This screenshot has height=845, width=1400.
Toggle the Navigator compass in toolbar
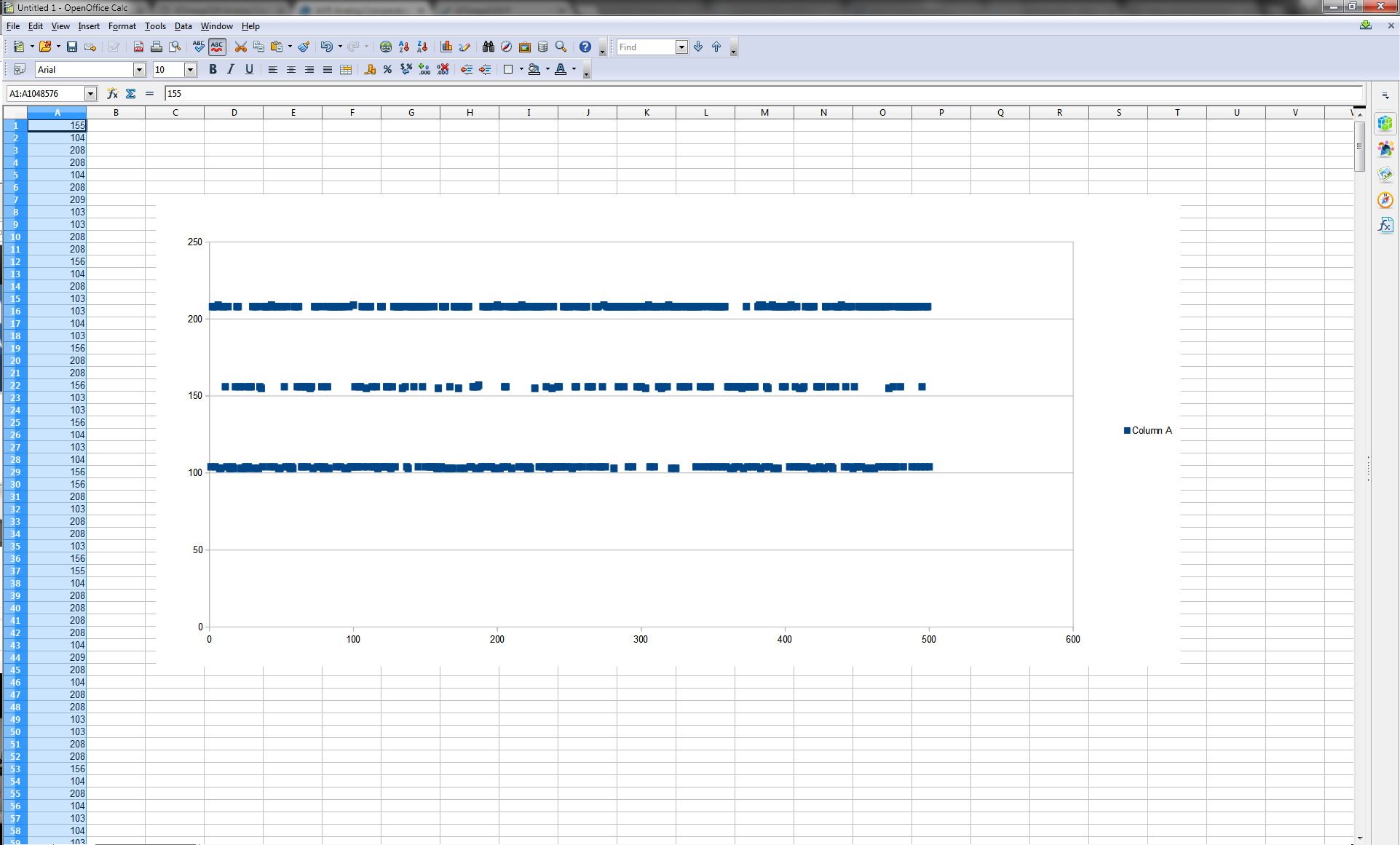click(x=507, y=47)
